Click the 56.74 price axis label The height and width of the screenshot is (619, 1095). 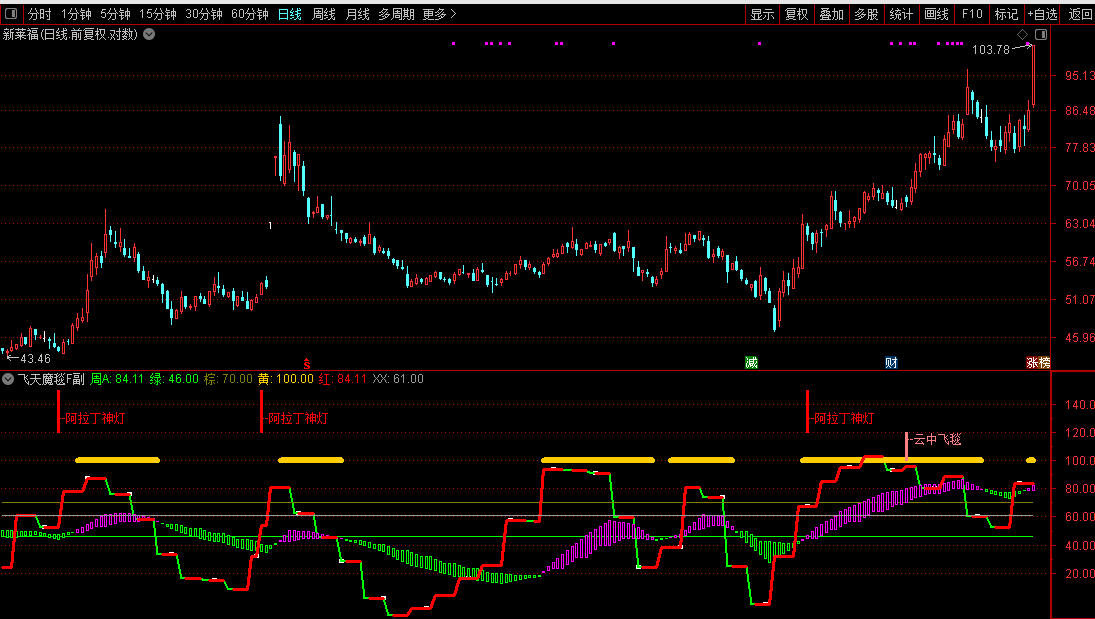click(1080, 262)
